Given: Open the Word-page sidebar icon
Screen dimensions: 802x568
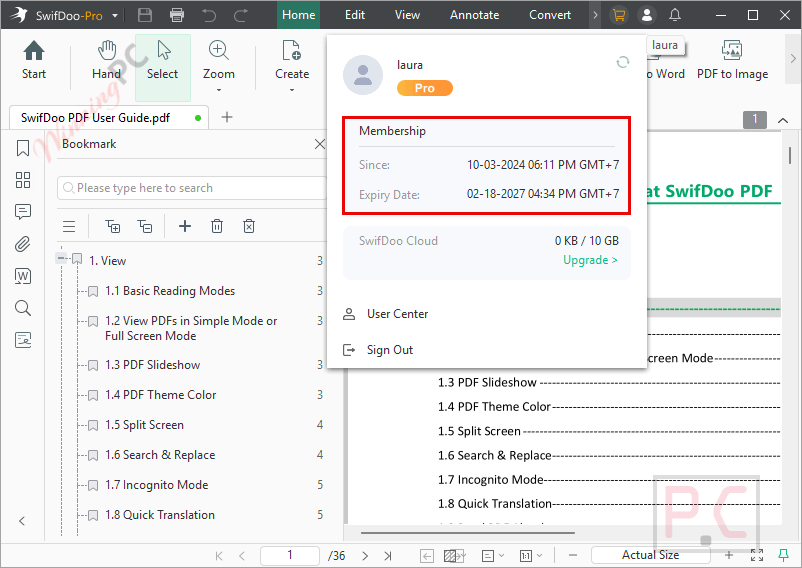Looking at the screenshot, I should tap(23, 276).
